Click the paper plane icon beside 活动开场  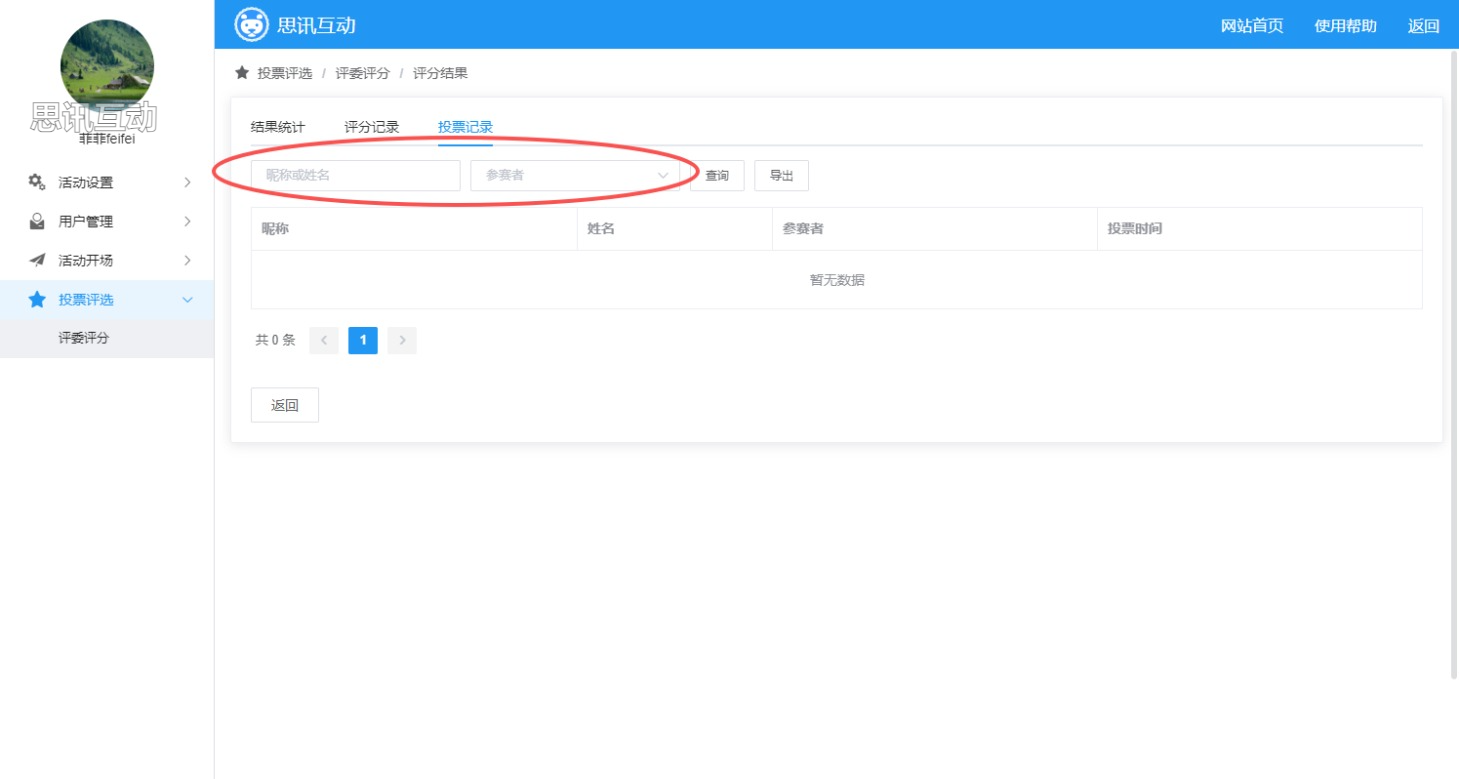[x=37, y=260]
